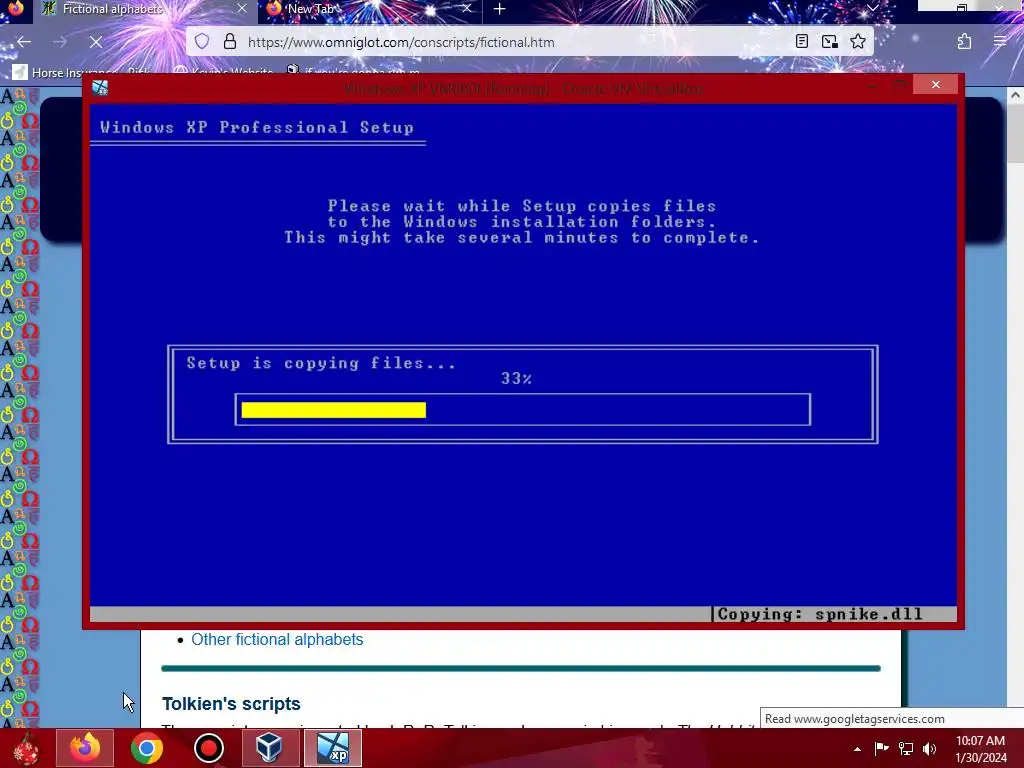
Task: Click the 'Copying: spnike.dll' status text
Action: pyautogui.click(x=820, y=614)
